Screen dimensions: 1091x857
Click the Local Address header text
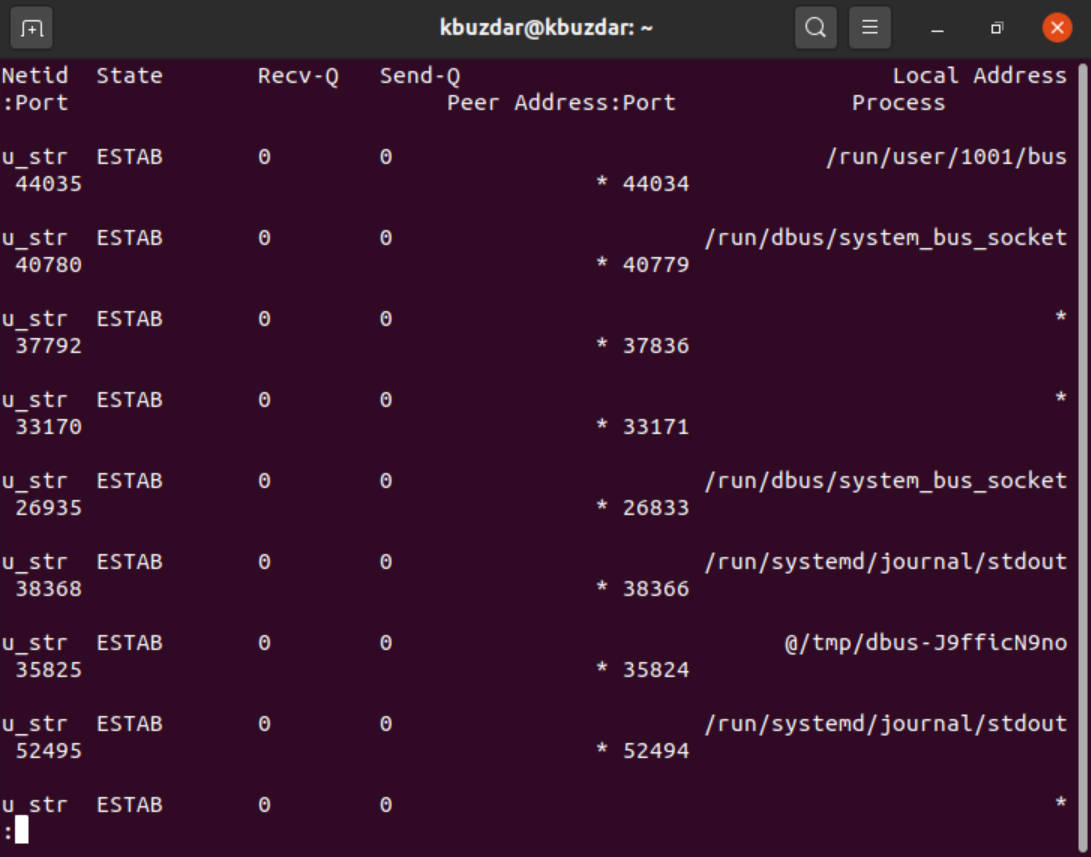[979, 76]
